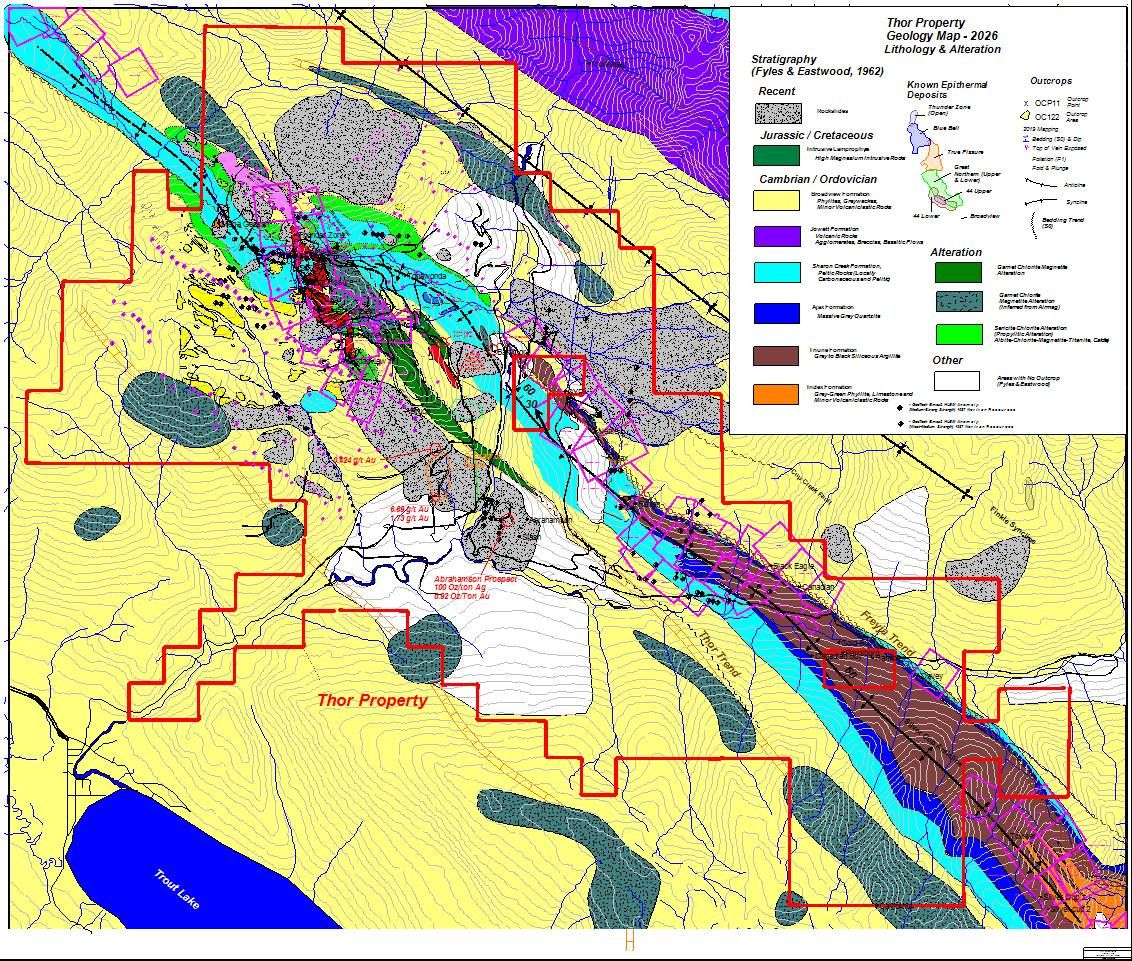This screenshot has width=1132, height=961.
Task: Select the yellow Broadview Formation swatch
Action: click(777, 199)
